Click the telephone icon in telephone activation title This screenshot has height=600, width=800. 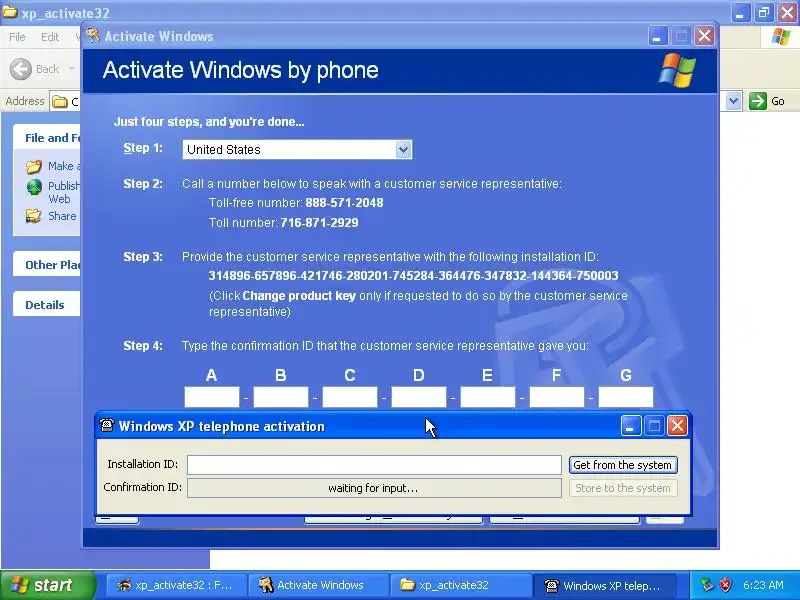(x=107, y=425)
